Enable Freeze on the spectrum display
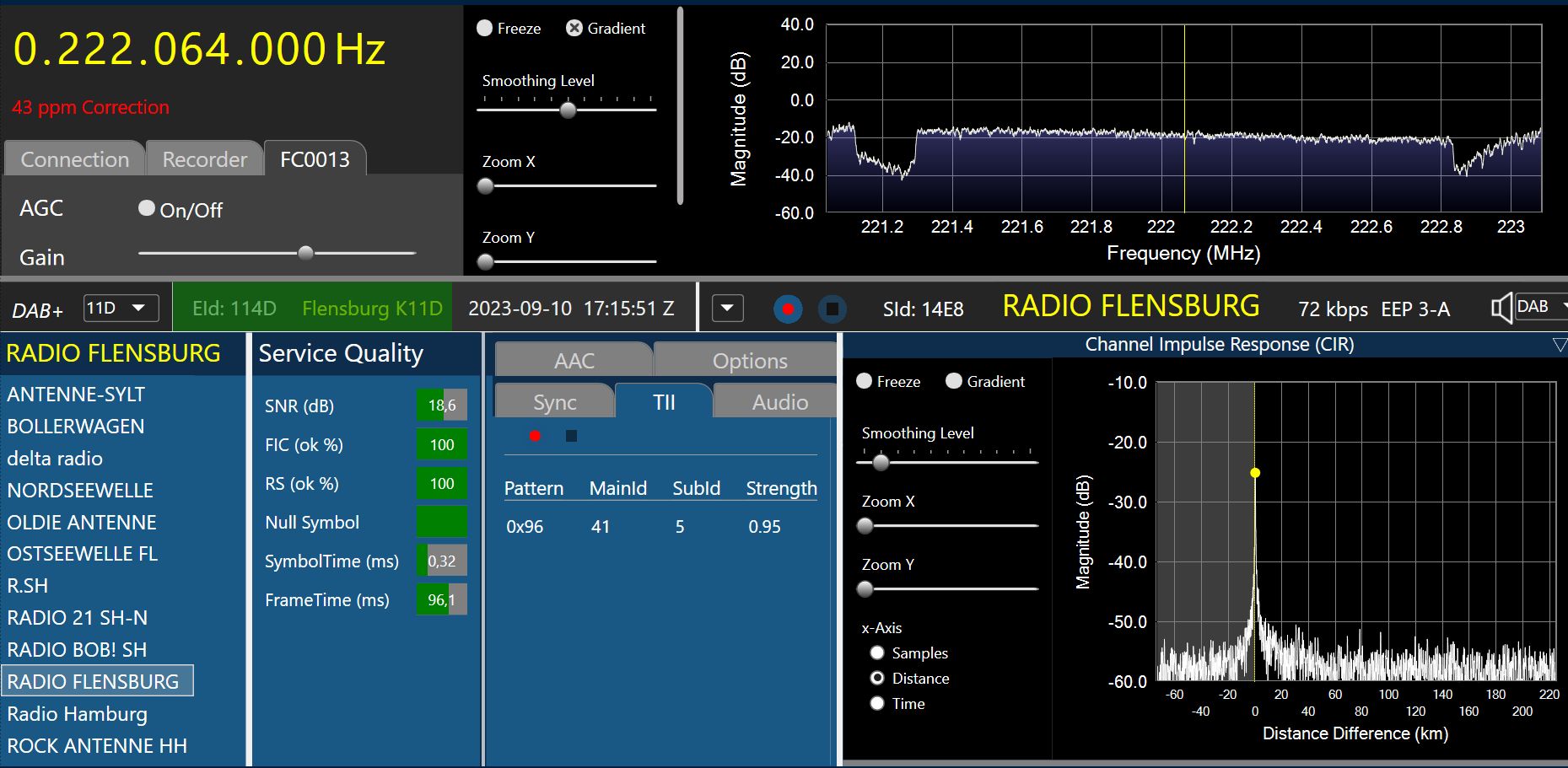1568x768 pixels. [485, 28]
